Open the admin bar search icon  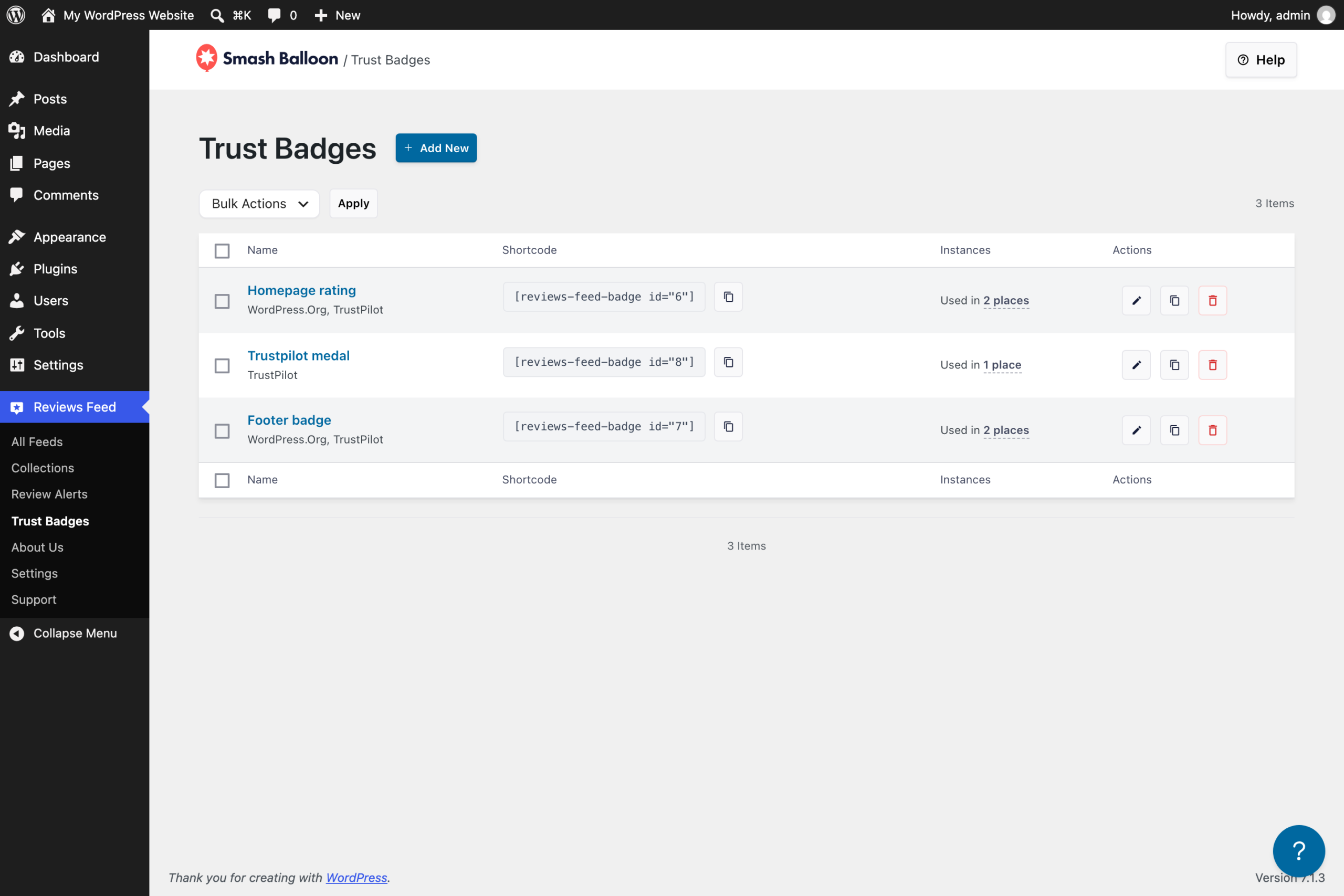click(217, 15)
